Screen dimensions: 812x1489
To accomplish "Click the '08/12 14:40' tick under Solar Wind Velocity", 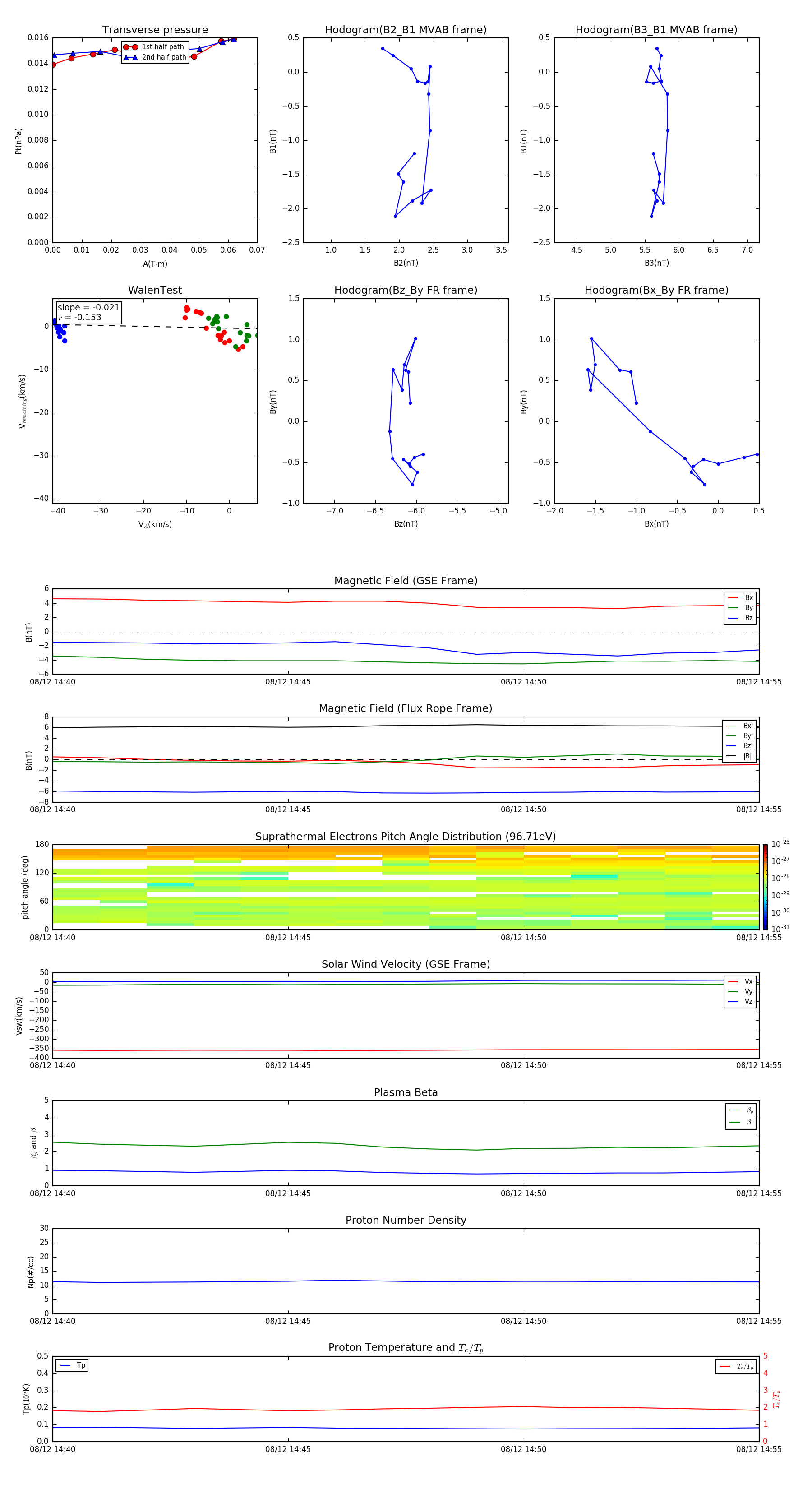I will tap(53, 1065).
